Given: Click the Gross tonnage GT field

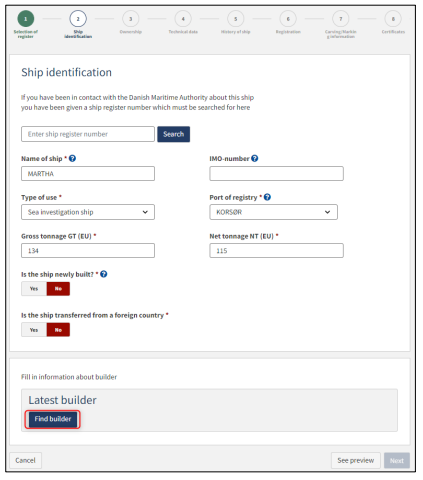Looking at the screenshot, I should (88, 251).
